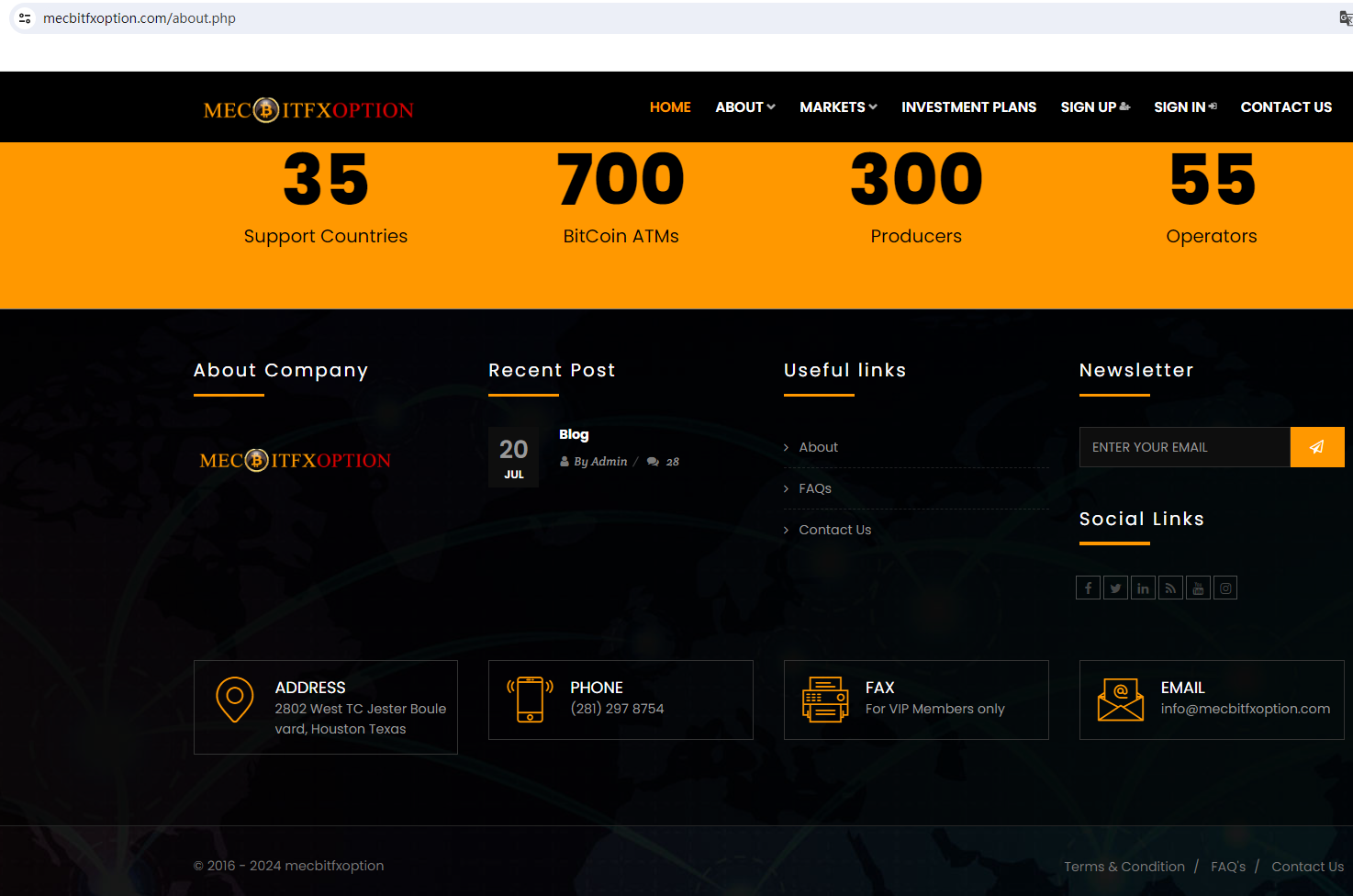Open Contact Us under Useful links
The height and width of the screenshot is (896, 1353).
coord(835,530)
